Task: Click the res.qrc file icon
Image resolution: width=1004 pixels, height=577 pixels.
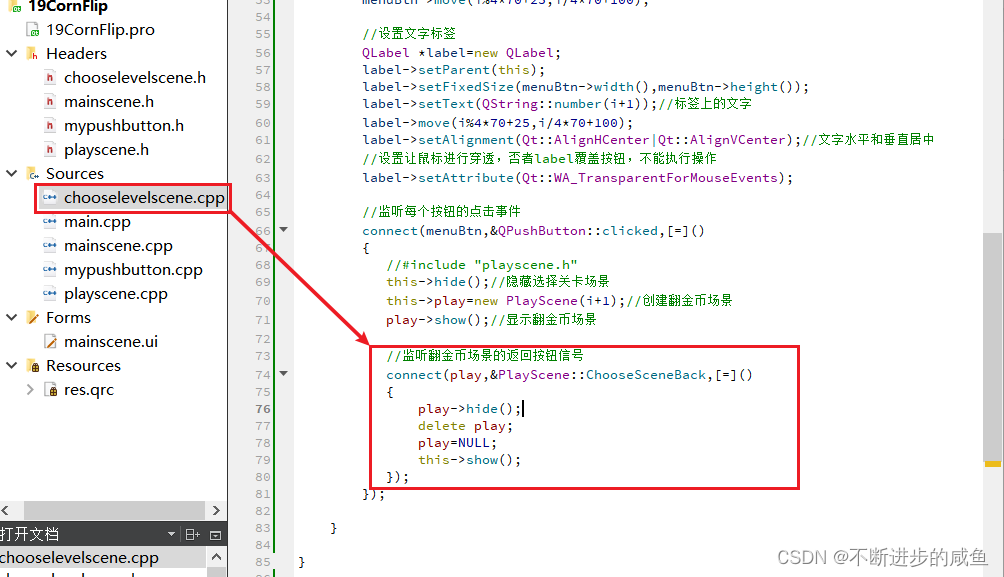Action: coord(51,389)
